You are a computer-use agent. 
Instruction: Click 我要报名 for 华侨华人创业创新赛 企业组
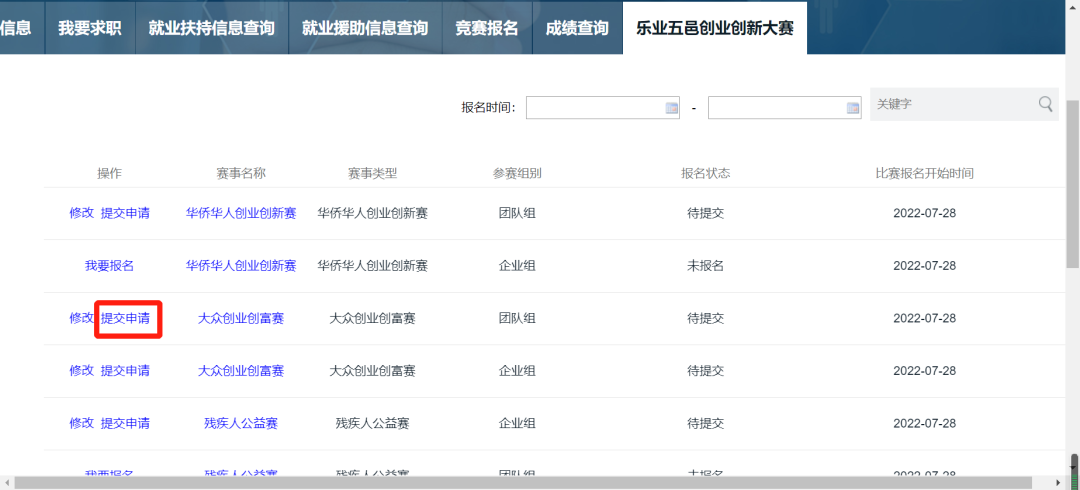coord(109,266)
